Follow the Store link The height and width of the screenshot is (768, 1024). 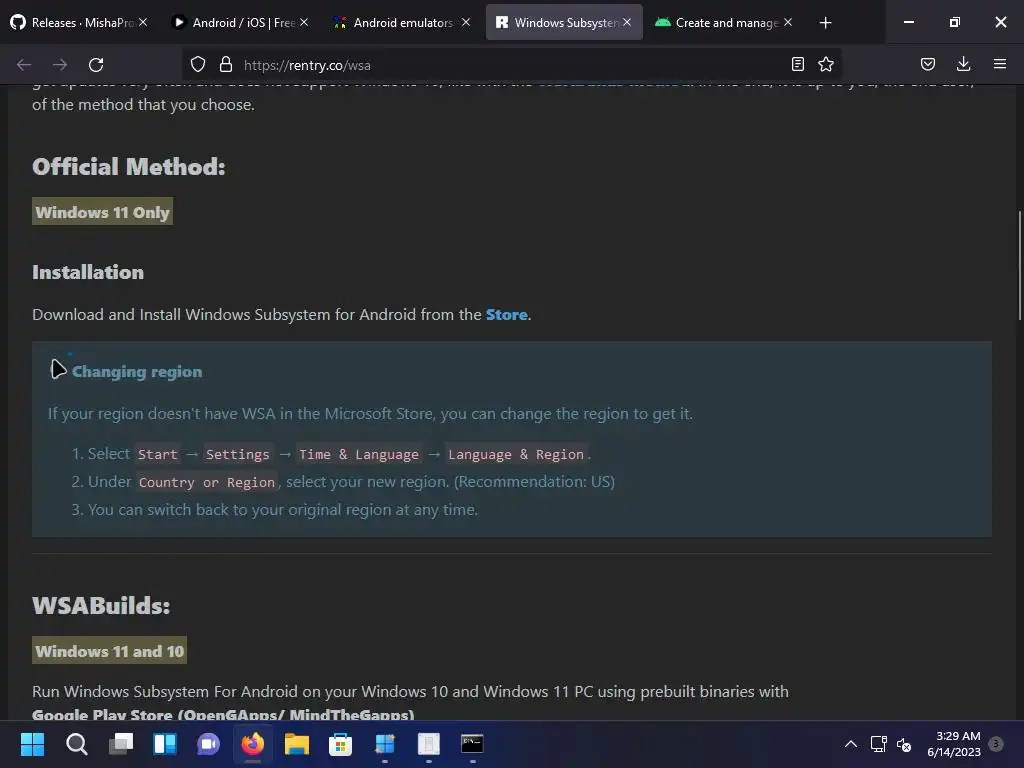point(506,315)
